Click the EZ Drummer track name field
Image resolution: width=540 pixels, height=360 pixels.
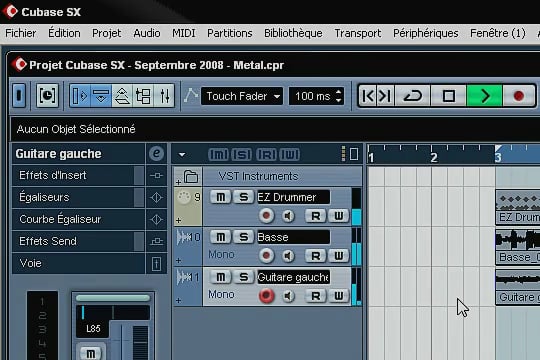point(293,197)
